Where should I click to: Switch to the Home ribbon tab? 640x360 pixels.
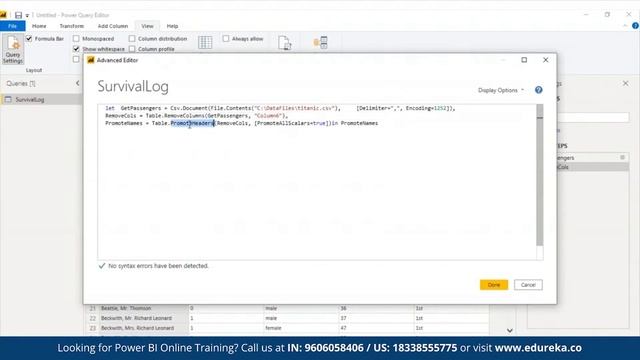coord(39,26)
